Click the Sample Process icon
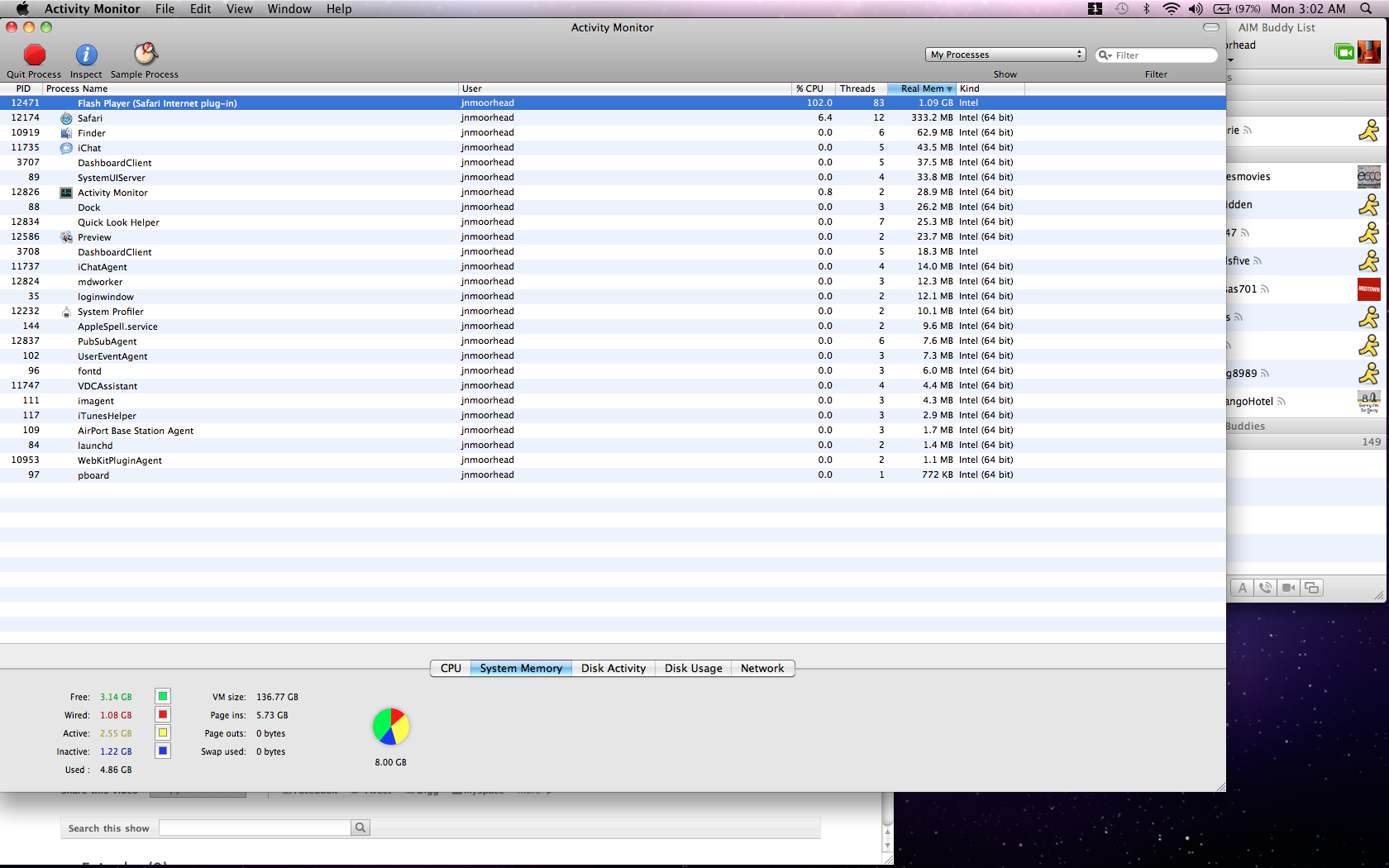 coord(146,54)
